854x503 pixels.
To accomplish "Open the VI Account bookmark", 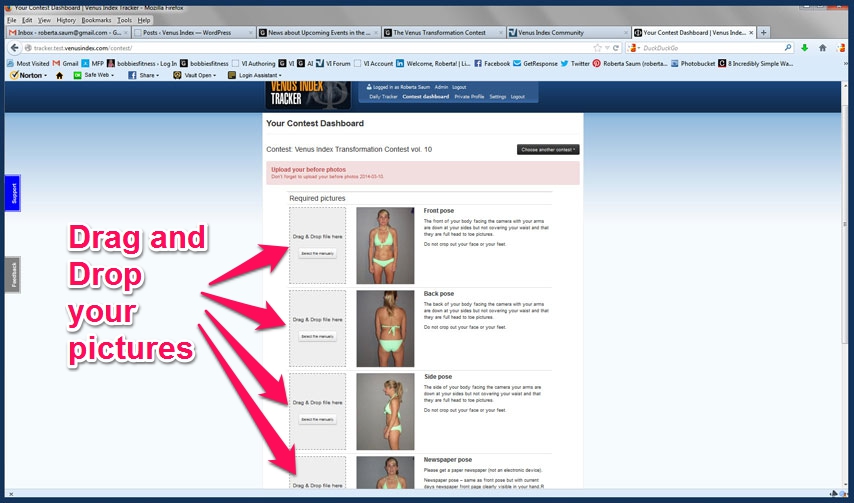I will click(x=374, y=64).
